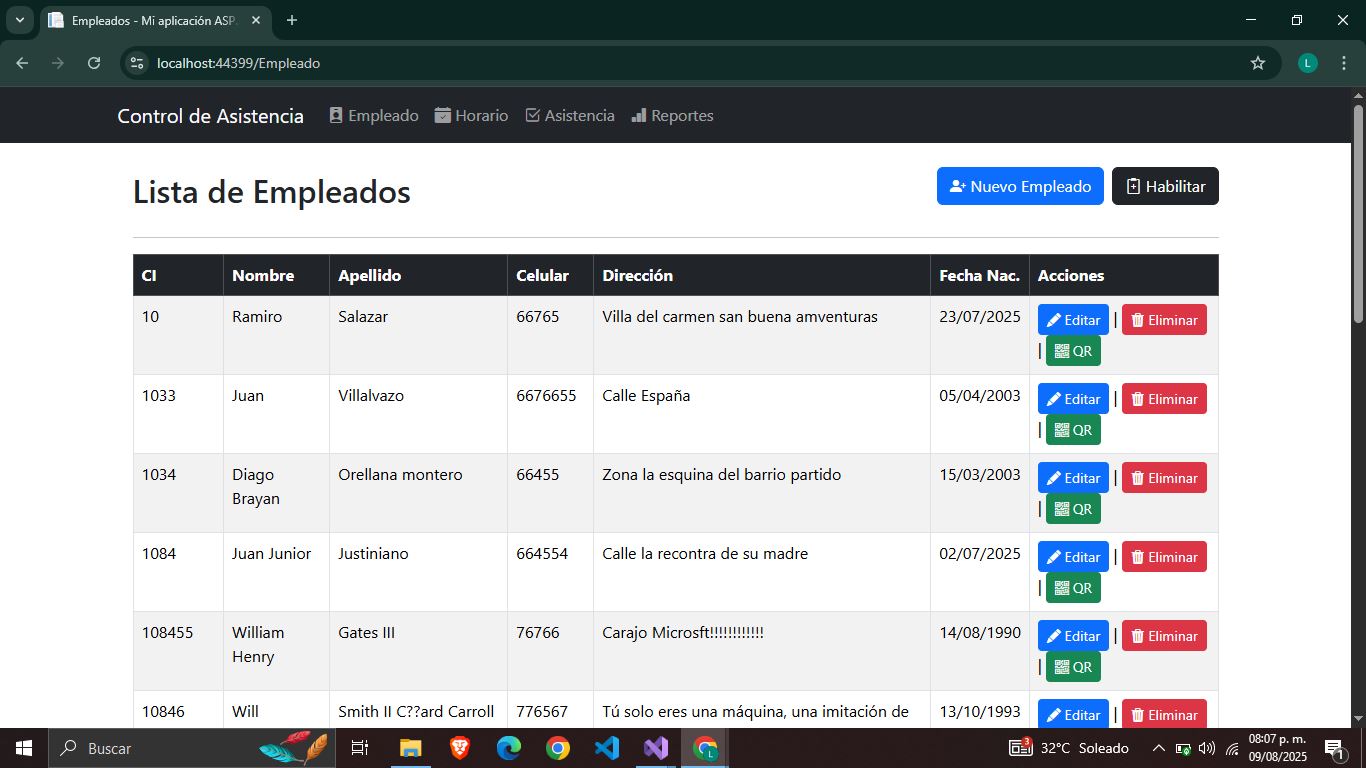Delete employee Diago Brayan Orellana

(x=1164, y=478)
